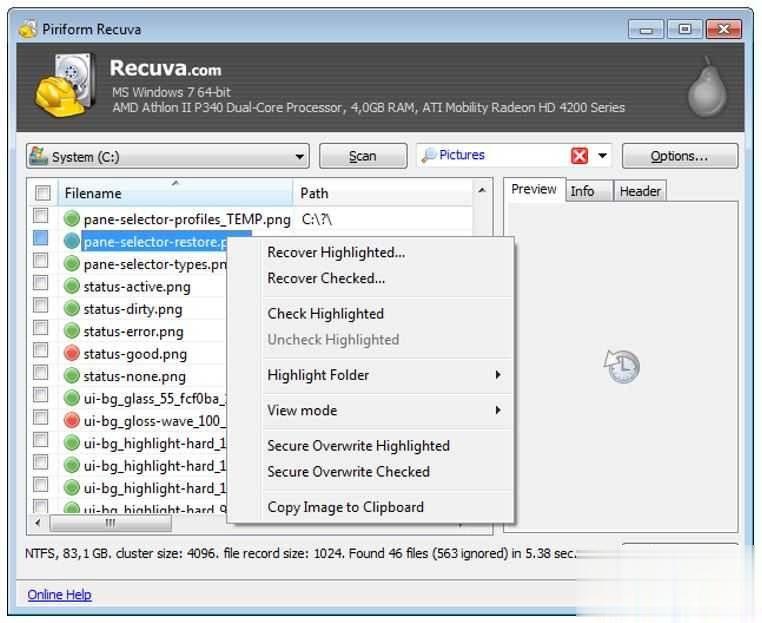The width and height of the screenshot is (762, 623).
Task: Click the Piriform pear logo
Action: point(707,87)
